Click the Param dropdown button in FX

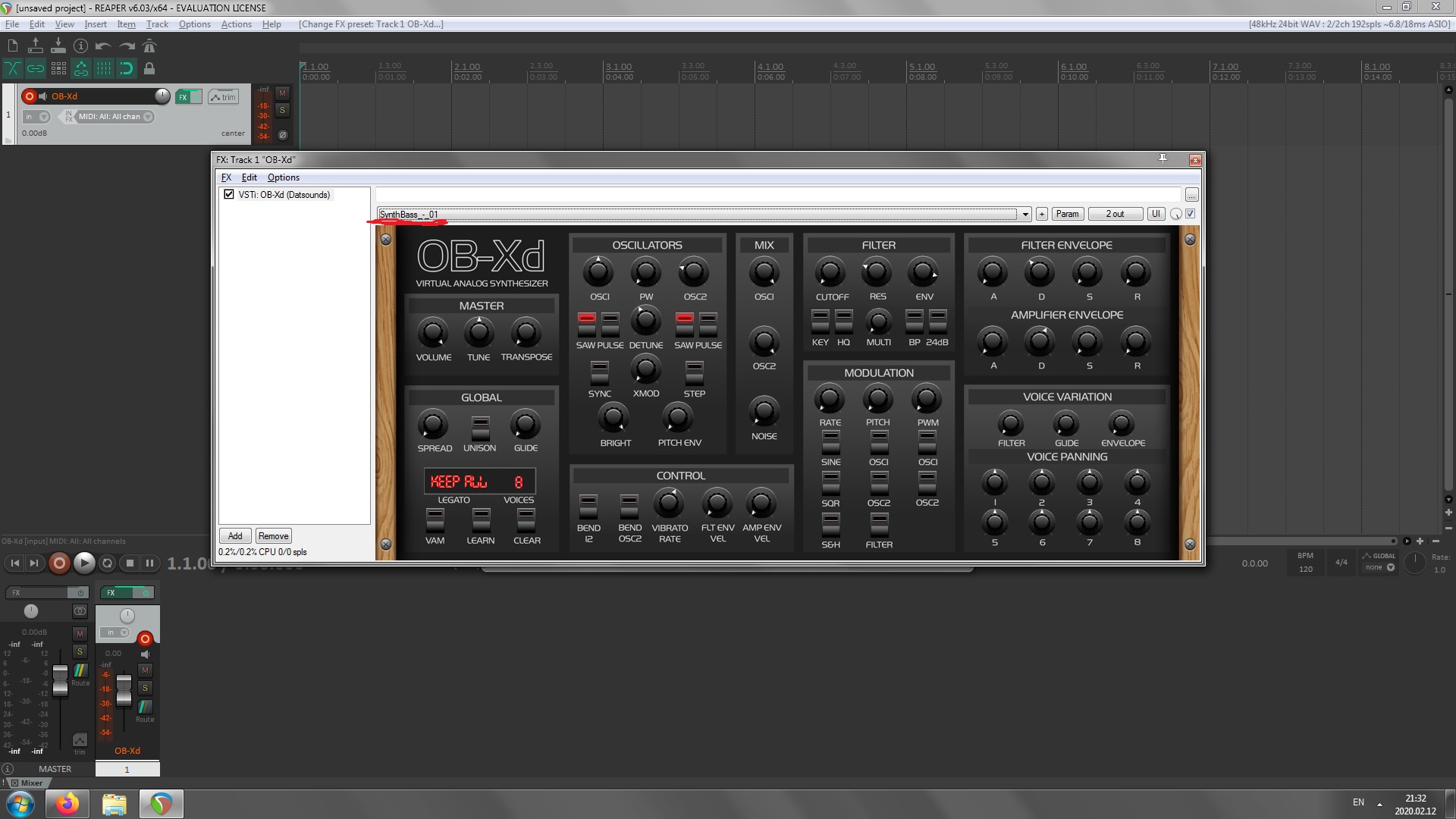click(1067, 214)
